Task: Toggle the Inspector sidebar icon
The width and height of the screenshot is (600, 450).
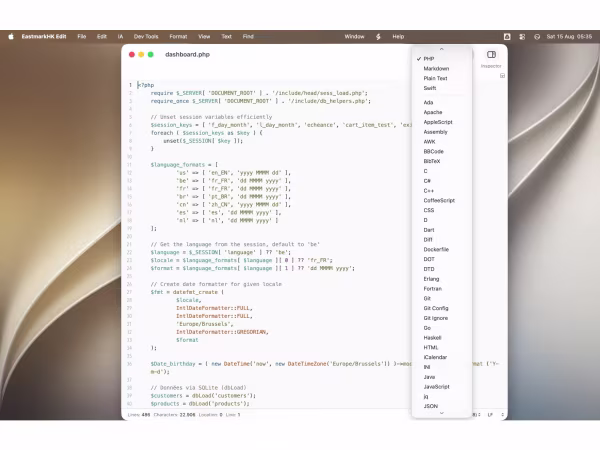Action: coord(491,55)
